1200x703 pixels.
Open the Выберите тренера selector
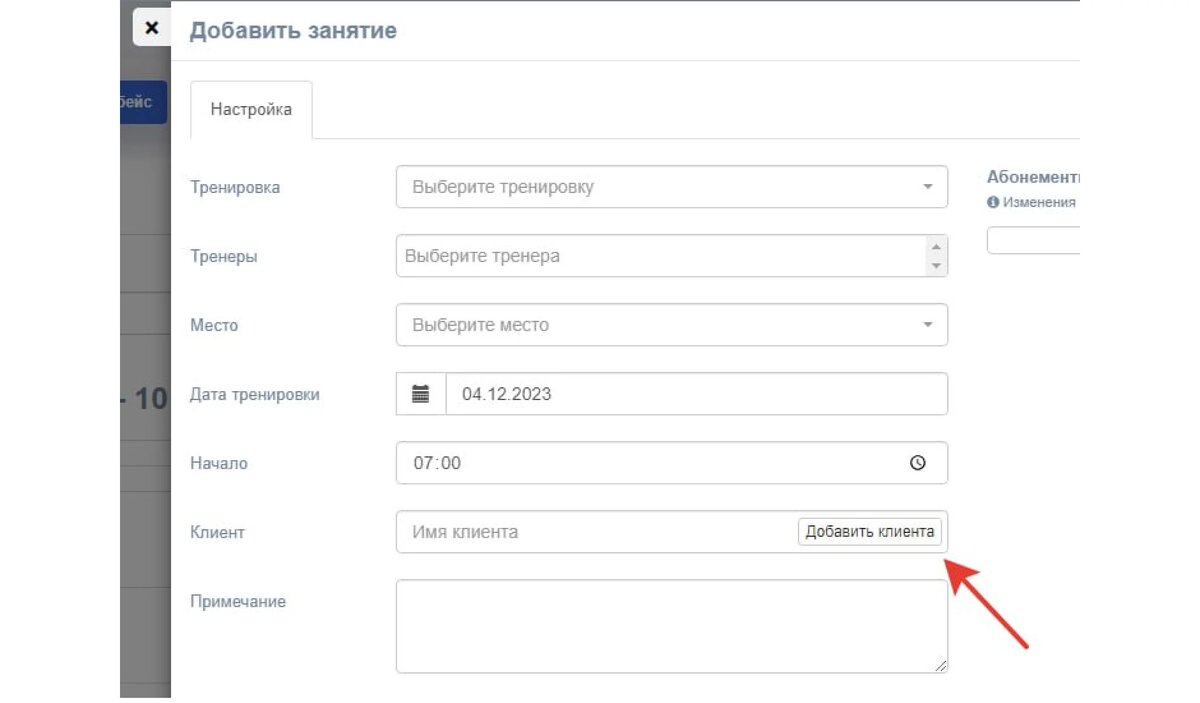click(x=660, y=256)
